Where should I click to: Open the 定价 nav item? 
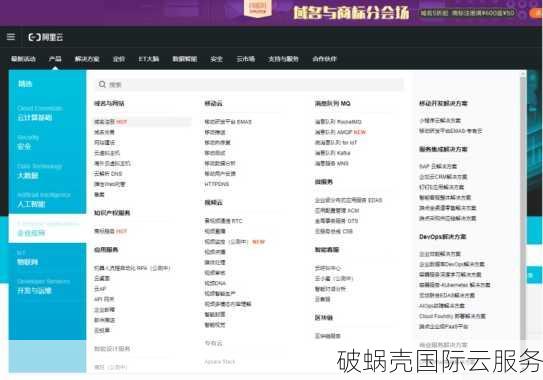tap(119, 59)
